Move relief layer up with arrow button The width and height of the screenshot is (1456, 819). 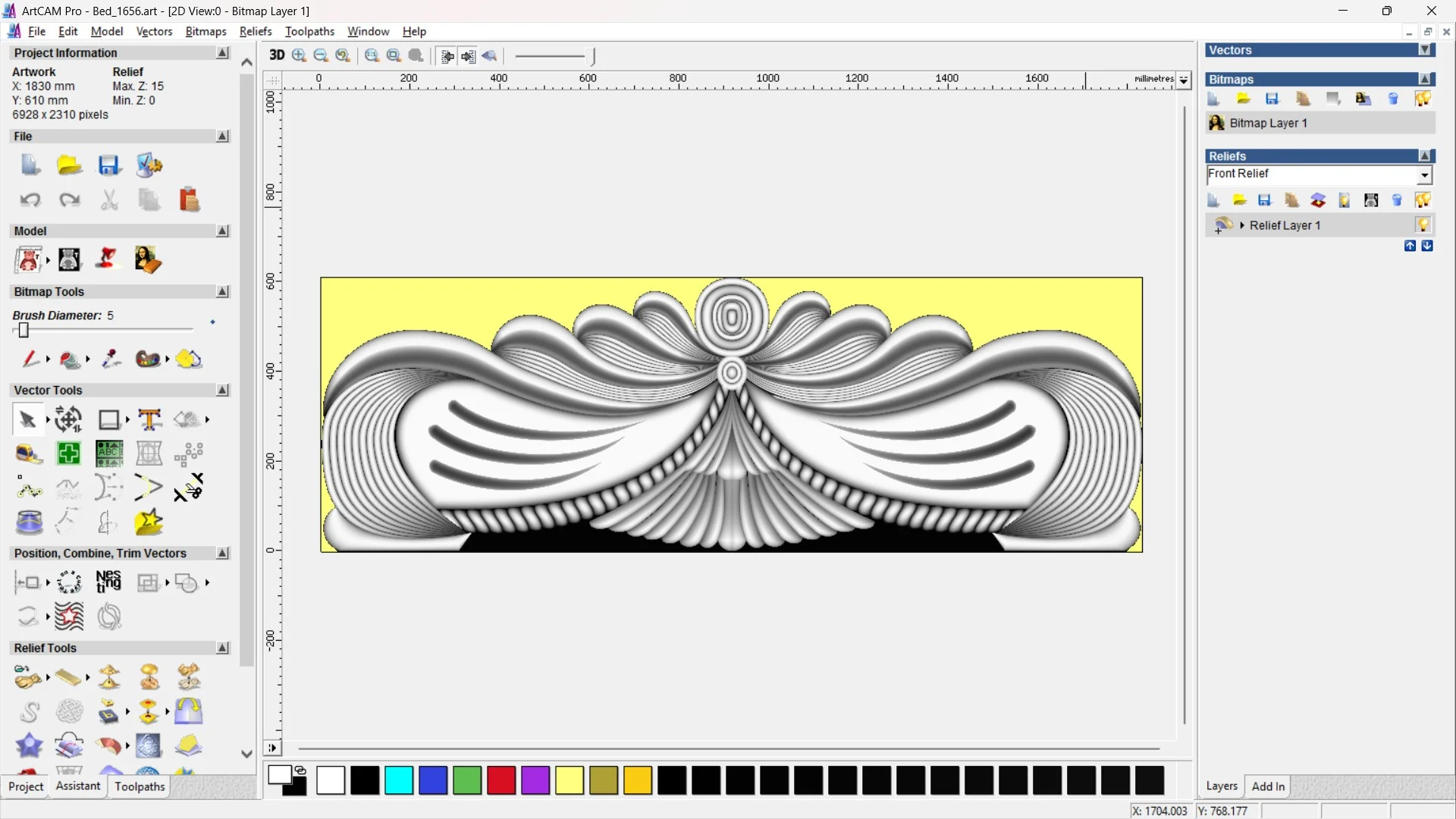pyautogui.click(x=1410, y=246)
